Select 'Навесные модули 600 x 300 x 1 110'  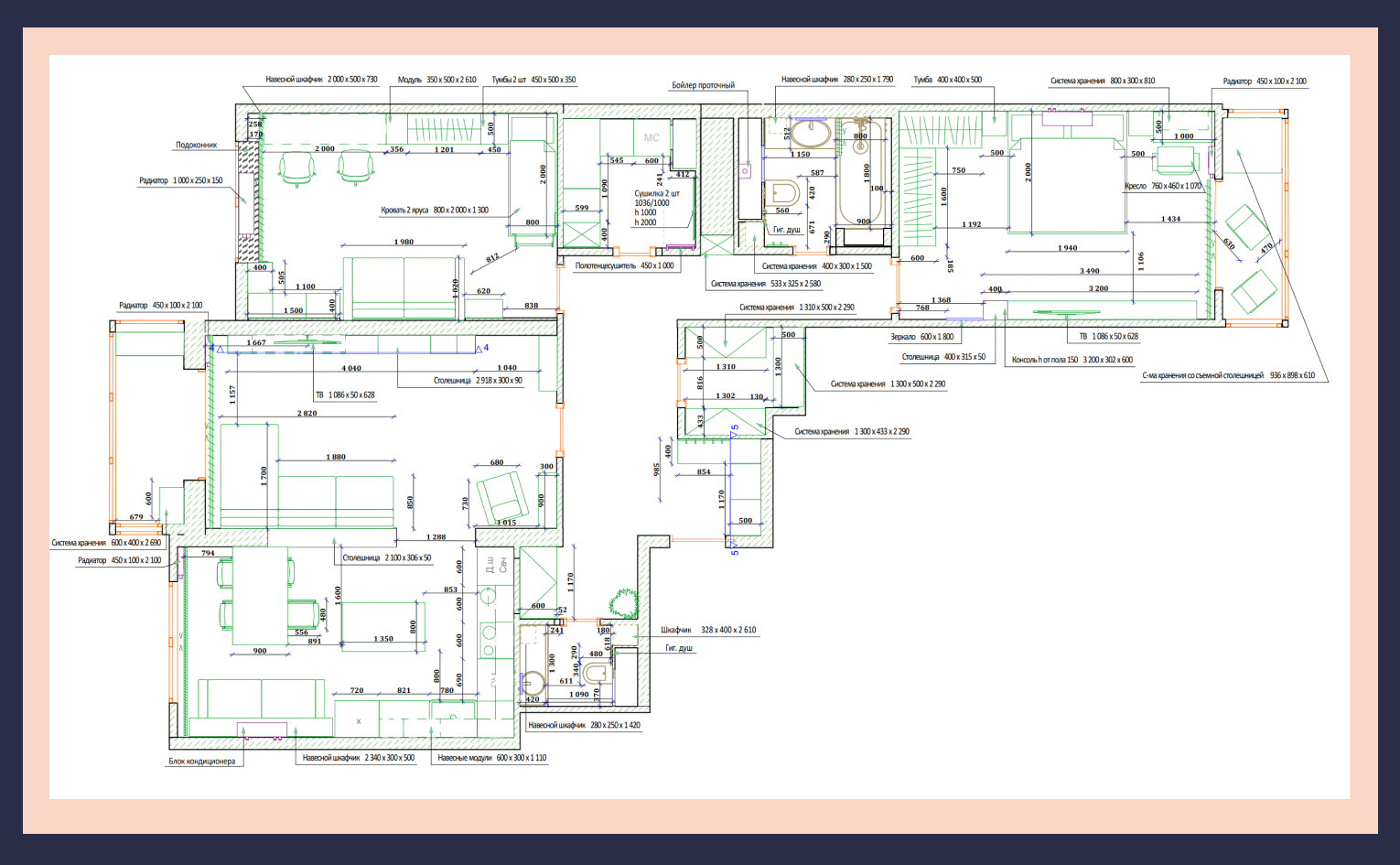point(491,758)
